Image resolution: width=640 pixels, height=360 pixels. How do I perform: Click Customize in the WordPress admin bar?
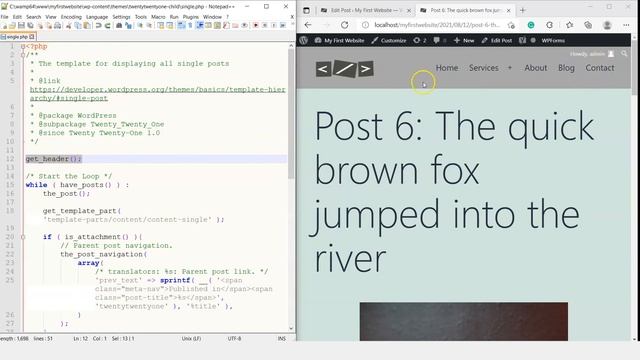click(389, 40)
